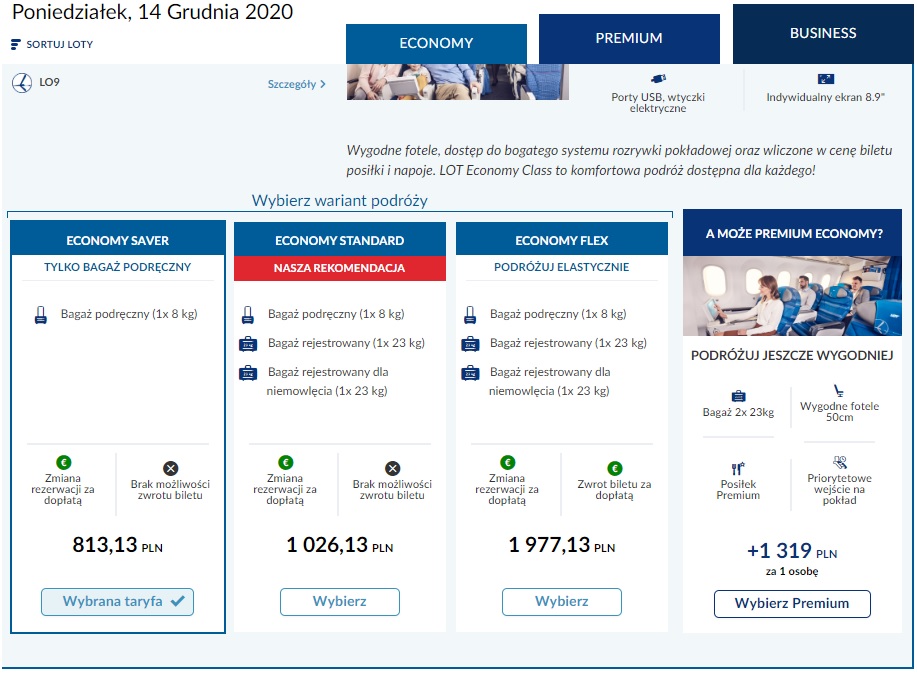
Task: Click the TYLKO BAGAŻ PODRĘCZNY subtitle
Action: tap(118, 267)
